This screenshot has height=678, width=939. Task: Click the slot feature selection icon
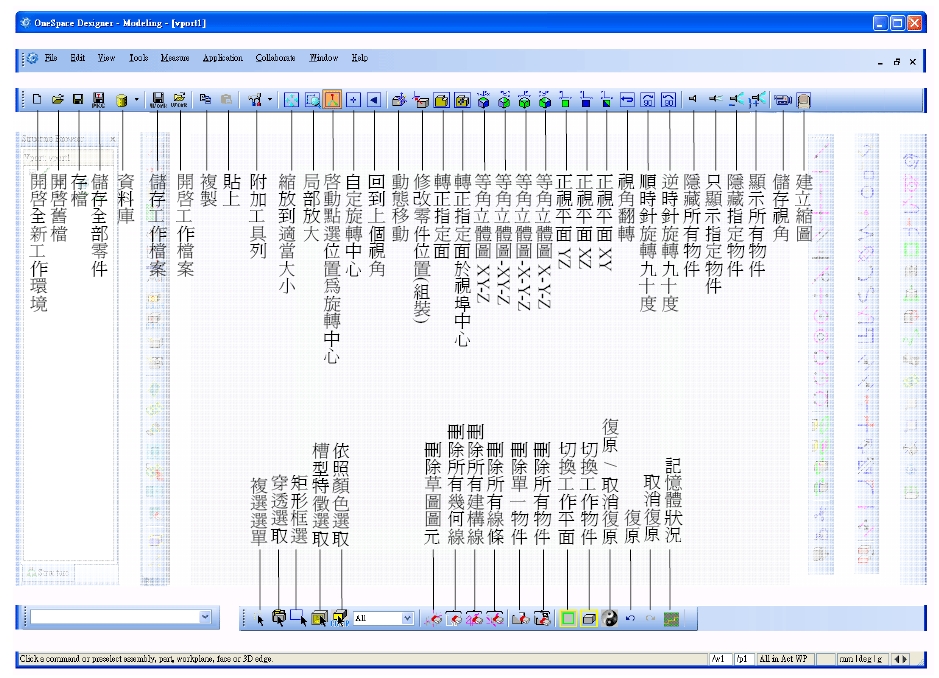pyautogui.click(x=320, y=618)
